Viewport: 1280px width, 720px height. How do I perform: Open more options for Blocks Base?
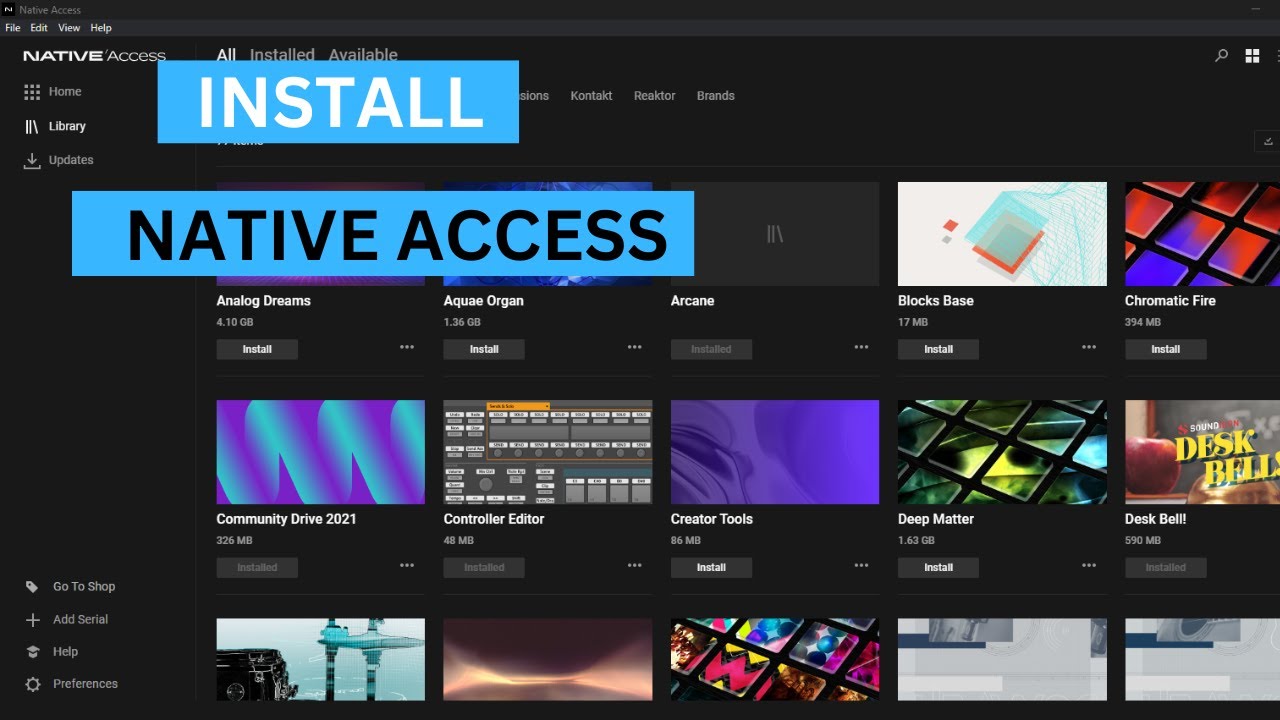pos(1089,348)
